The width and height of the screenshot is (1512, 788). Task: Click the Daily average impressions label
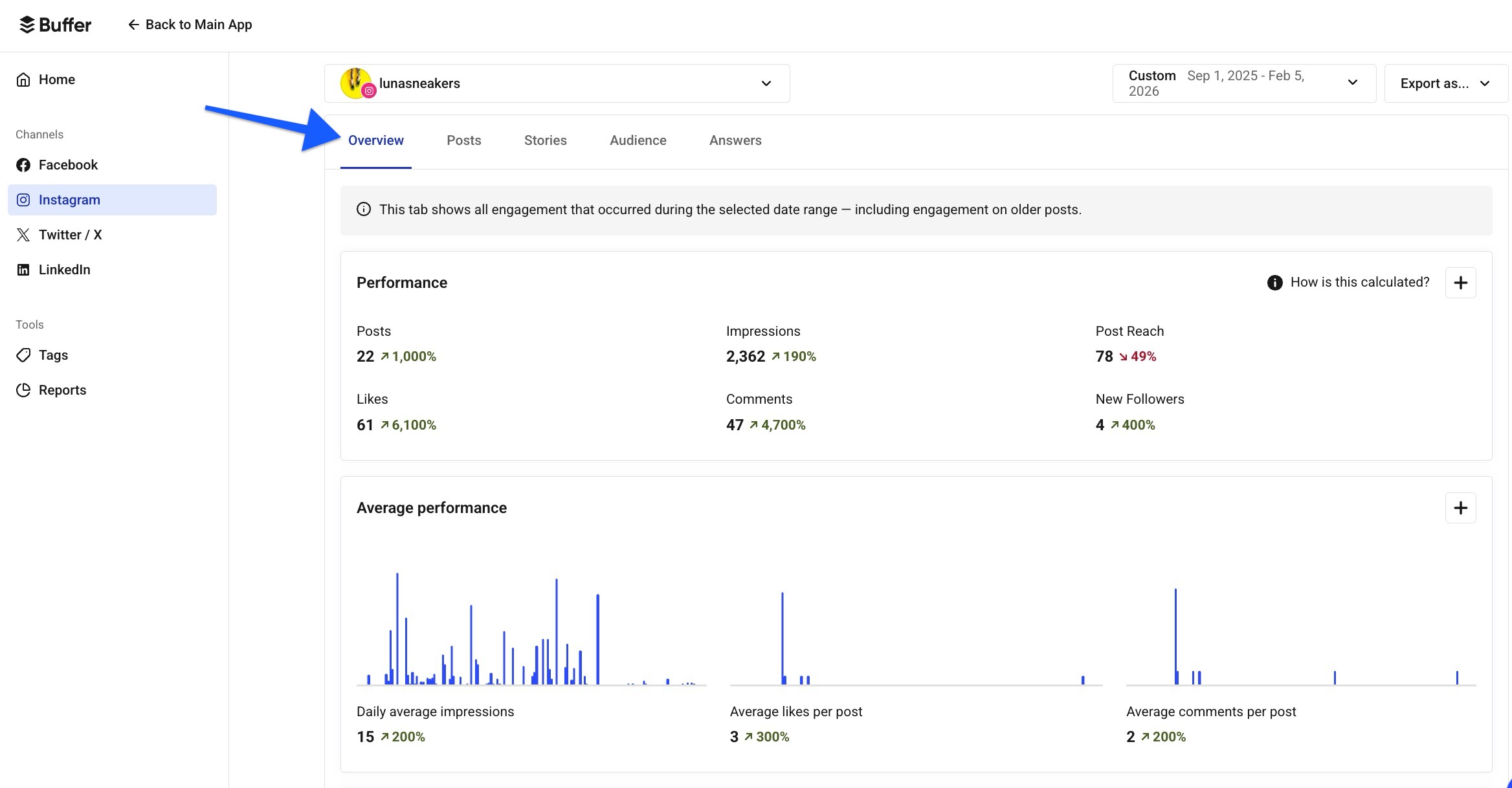[x=436, y=712]
